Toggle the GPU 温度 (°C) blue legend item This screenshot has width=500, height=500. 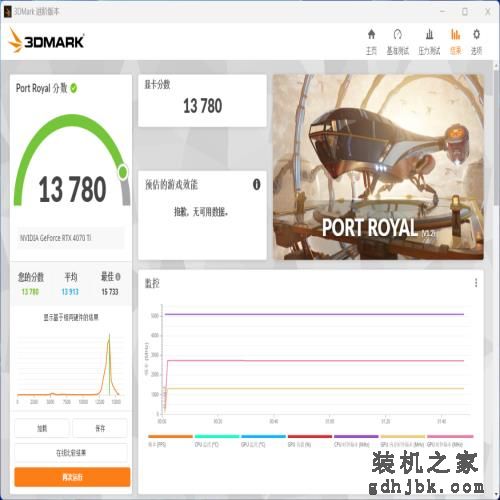(263, 441)
